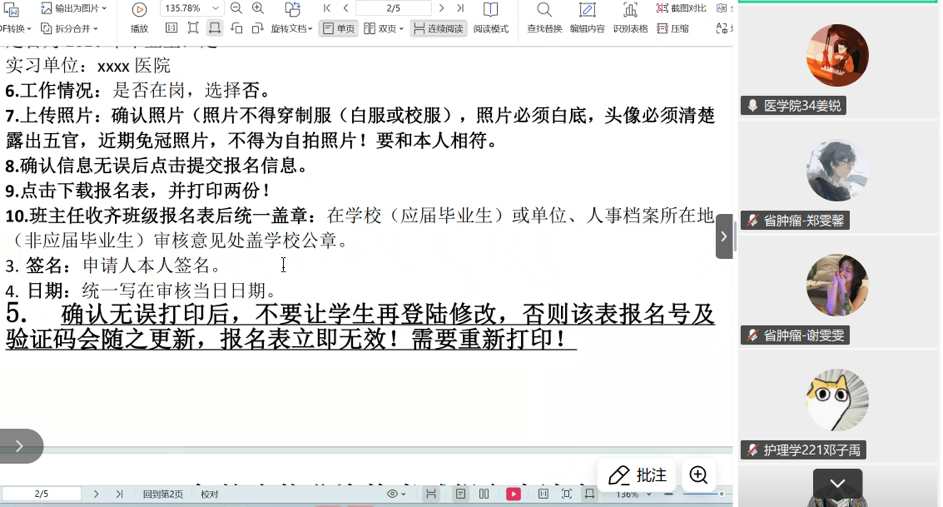Open the 编辑内容 edit tool
943x507 pixels.
(x=587, y=11)
